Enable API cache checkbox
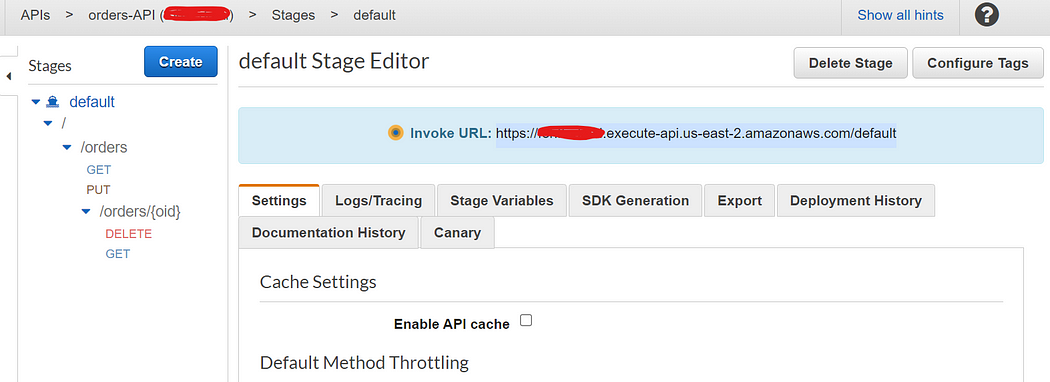 [526, 320]
